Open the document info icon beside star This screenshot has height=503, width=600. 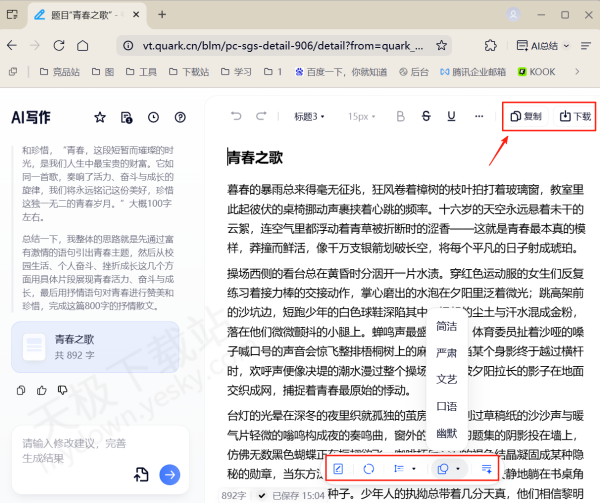pyautogui.click(x=127, y=117)
